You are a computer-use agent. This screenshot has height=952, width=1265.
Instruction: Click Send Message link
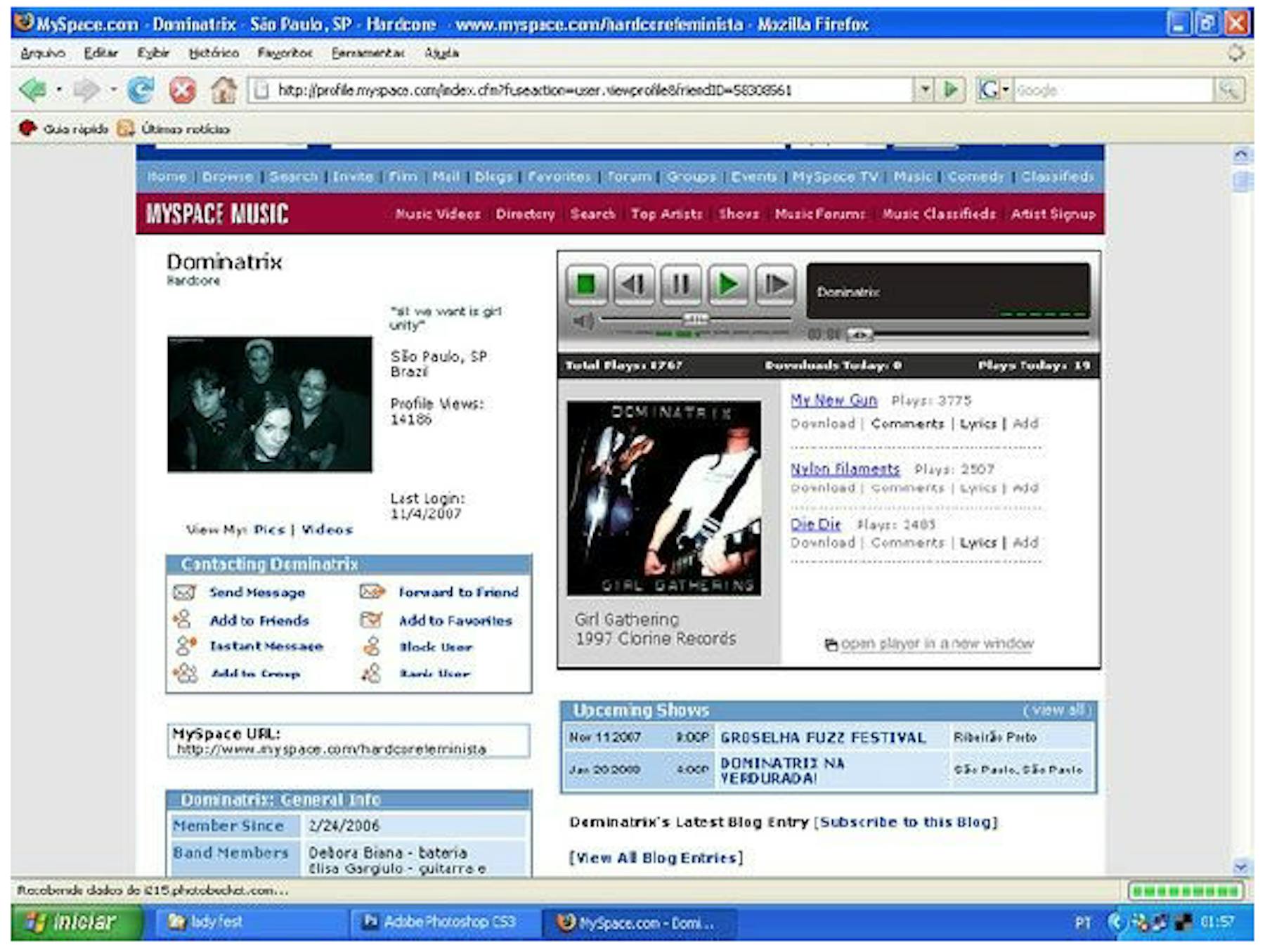tap(257, 592)
